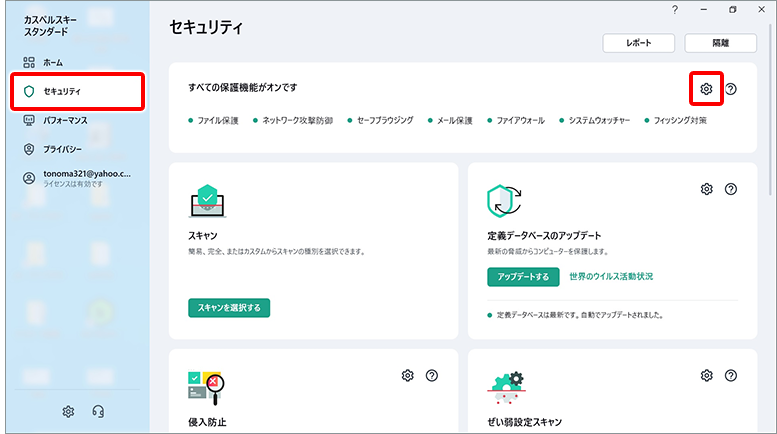Image resolution: width=777 pixels, height=434 pixels.
Task: Click the scan laptop shield icon
Action: point(207,201)
